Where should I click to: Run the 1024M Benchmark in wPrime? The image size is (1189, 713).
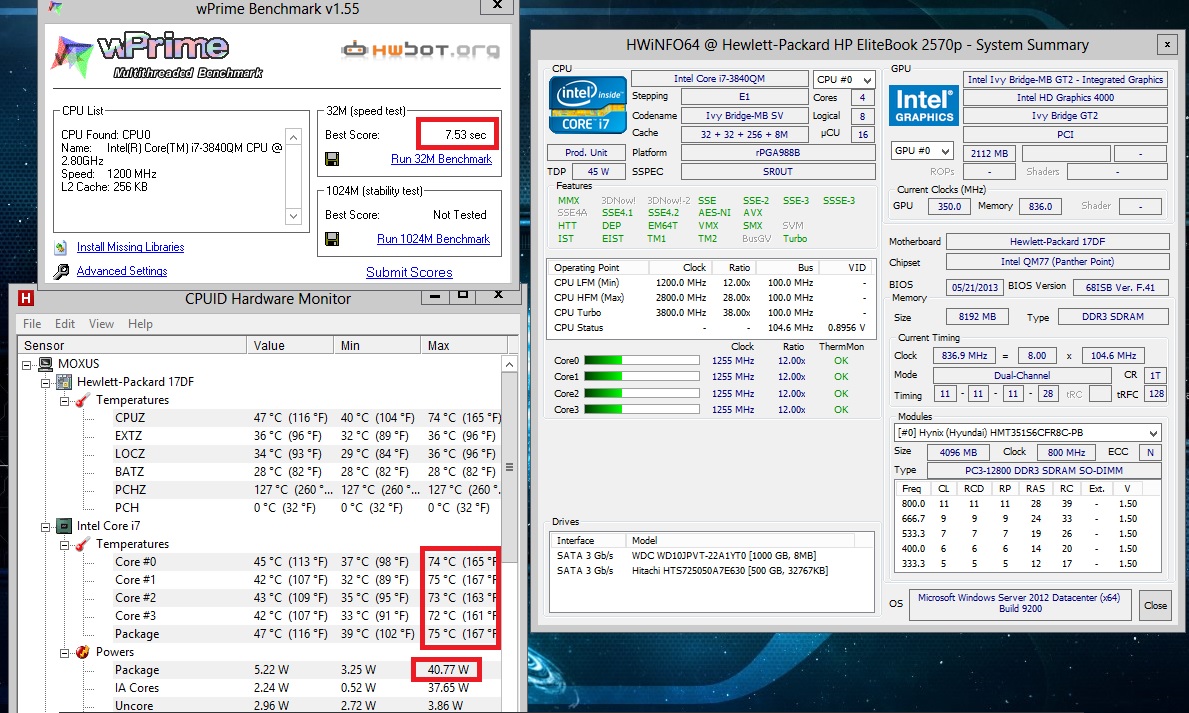[x=433, y=239]
